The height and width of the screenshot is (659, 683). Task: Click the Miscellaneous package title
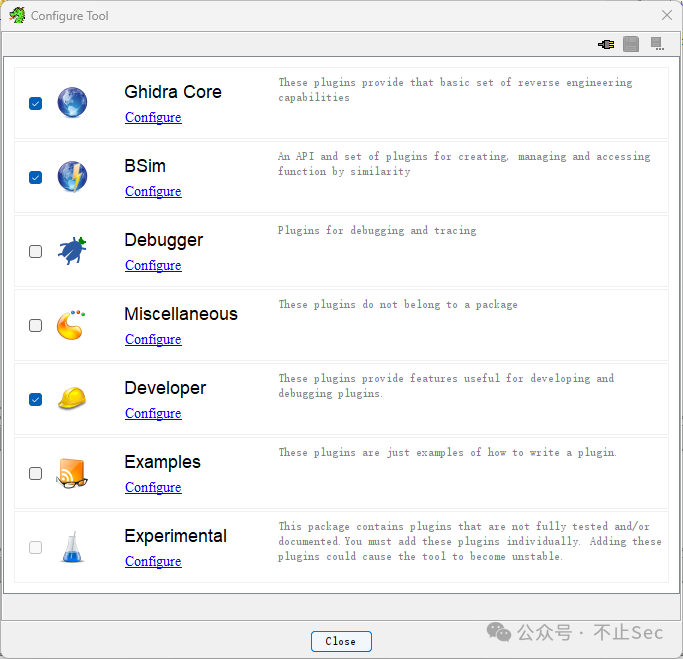[x=181, y=314]
